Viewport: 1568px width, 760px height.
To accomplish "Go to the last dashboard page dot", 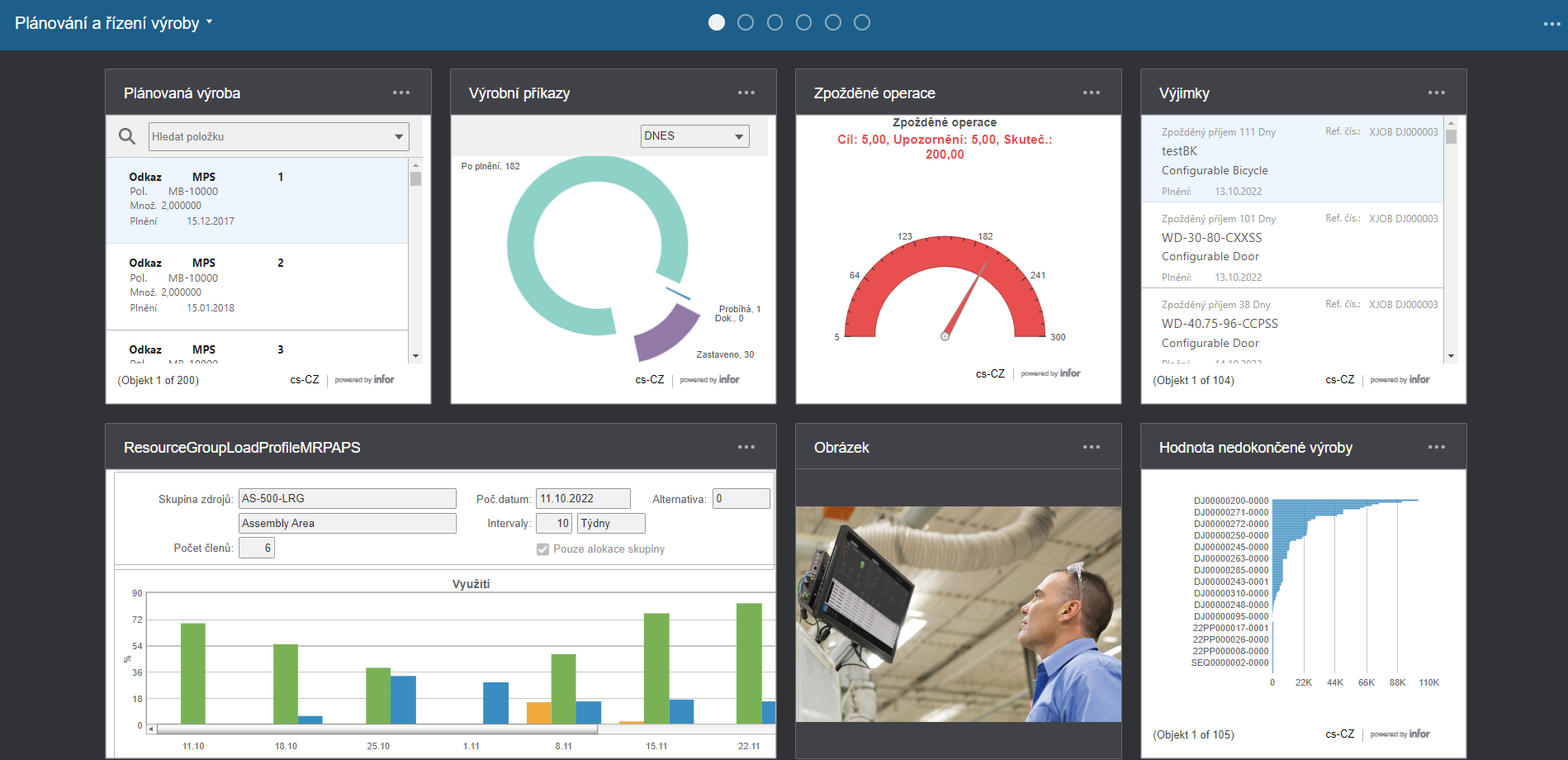I will coord(862,22).
